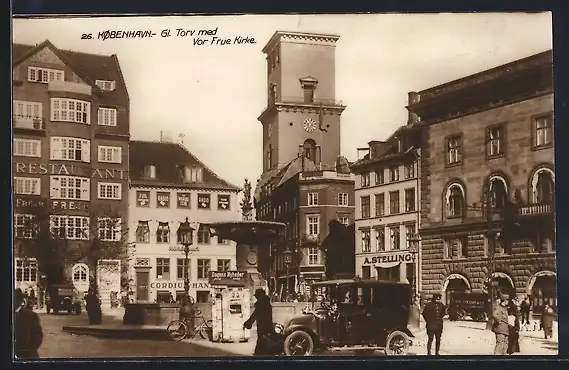The height and width of the screenshot is (370, 569).
Task: Click the pedestrian in dark coat walking
Action: [x=262, y=322]
